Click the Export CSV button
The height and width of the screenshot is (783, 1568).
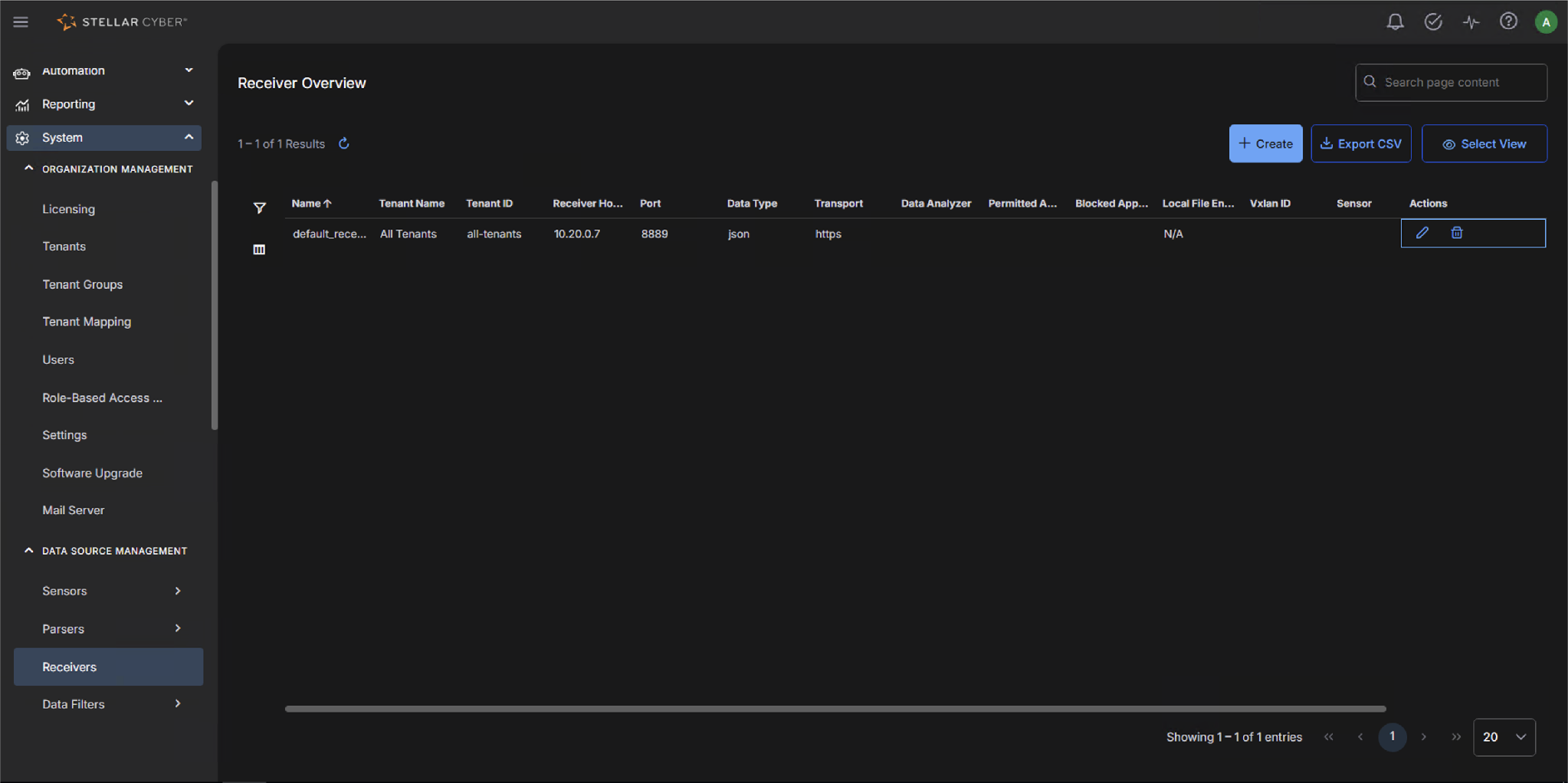[x=1360, y=143]
